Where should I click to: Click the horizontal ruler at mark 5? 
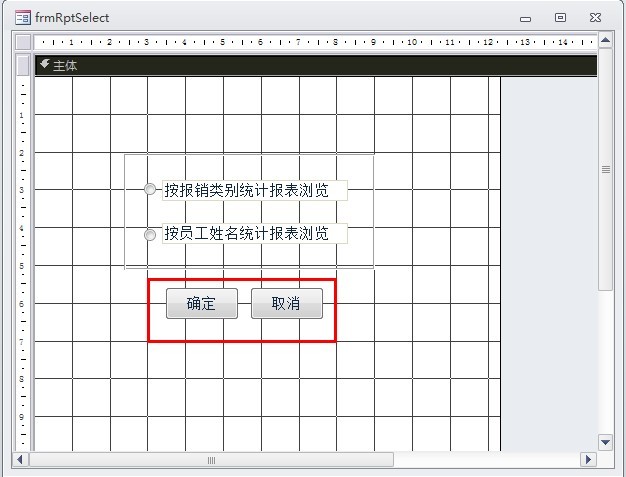tap(222, 42)
